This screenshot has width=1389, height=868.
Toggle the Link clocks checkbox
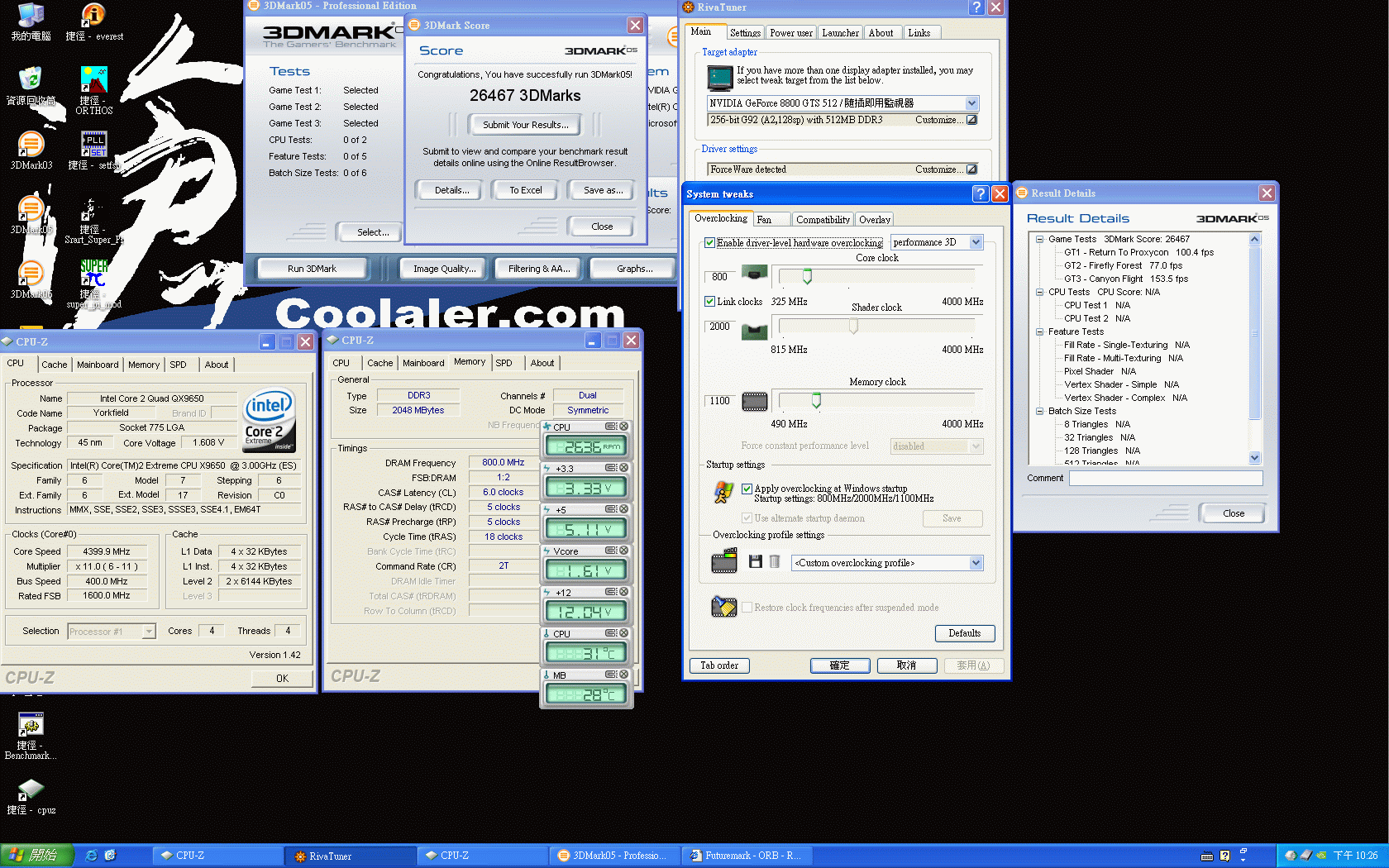pos(709,302)
